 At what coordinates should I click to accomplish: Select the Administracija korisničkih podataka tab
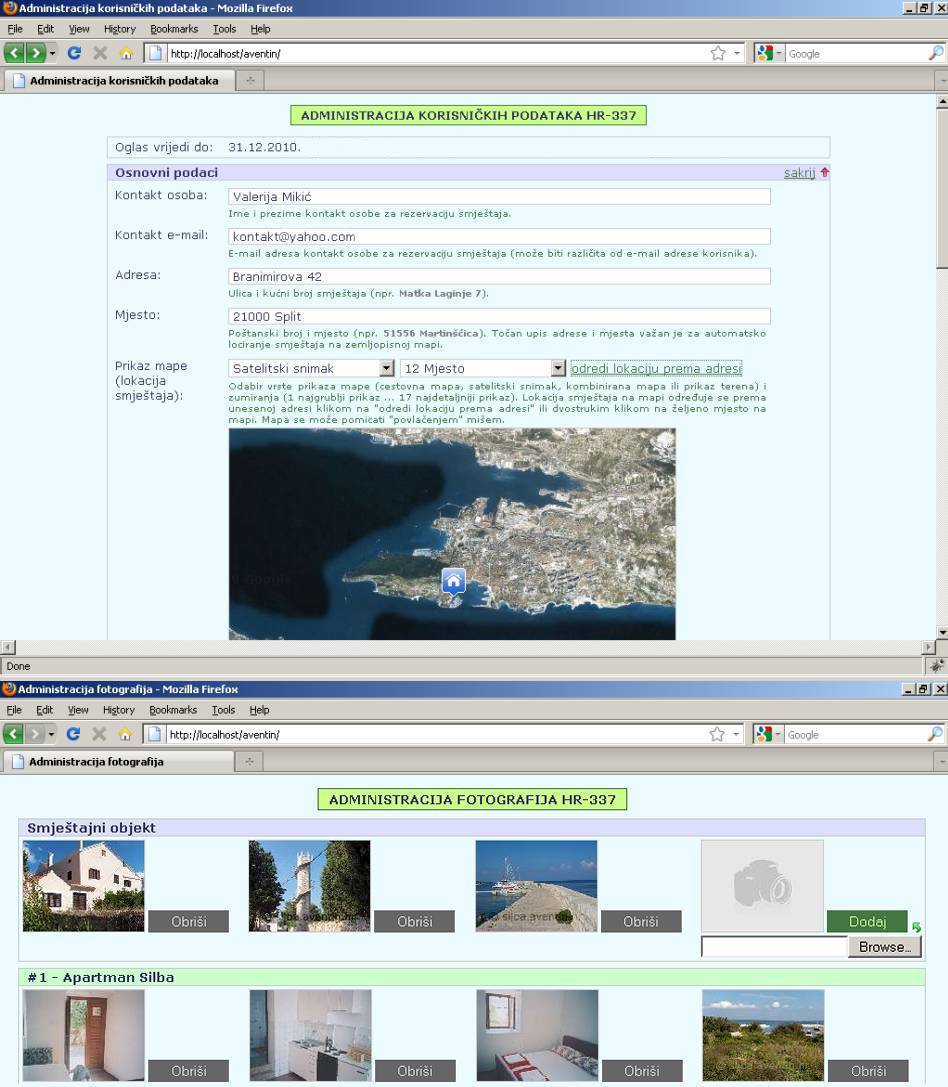click(x=122, y=81)
